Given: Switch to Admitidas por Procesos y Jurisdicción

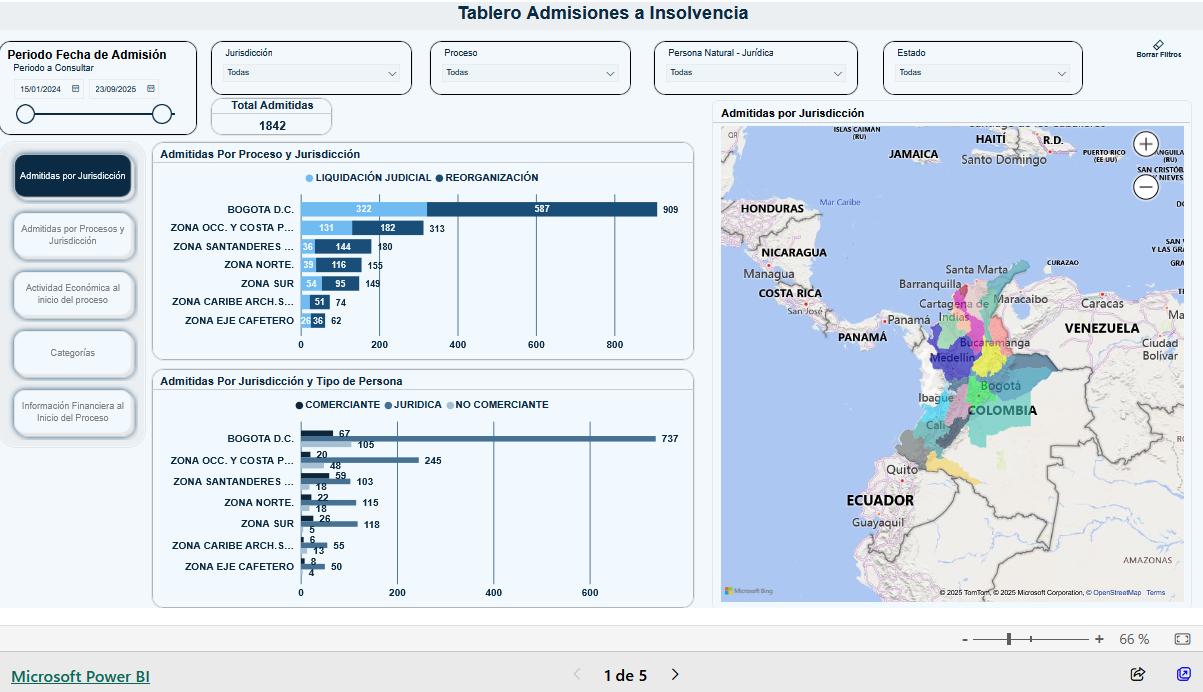Looking at the screenshot, I should (73, 235).
